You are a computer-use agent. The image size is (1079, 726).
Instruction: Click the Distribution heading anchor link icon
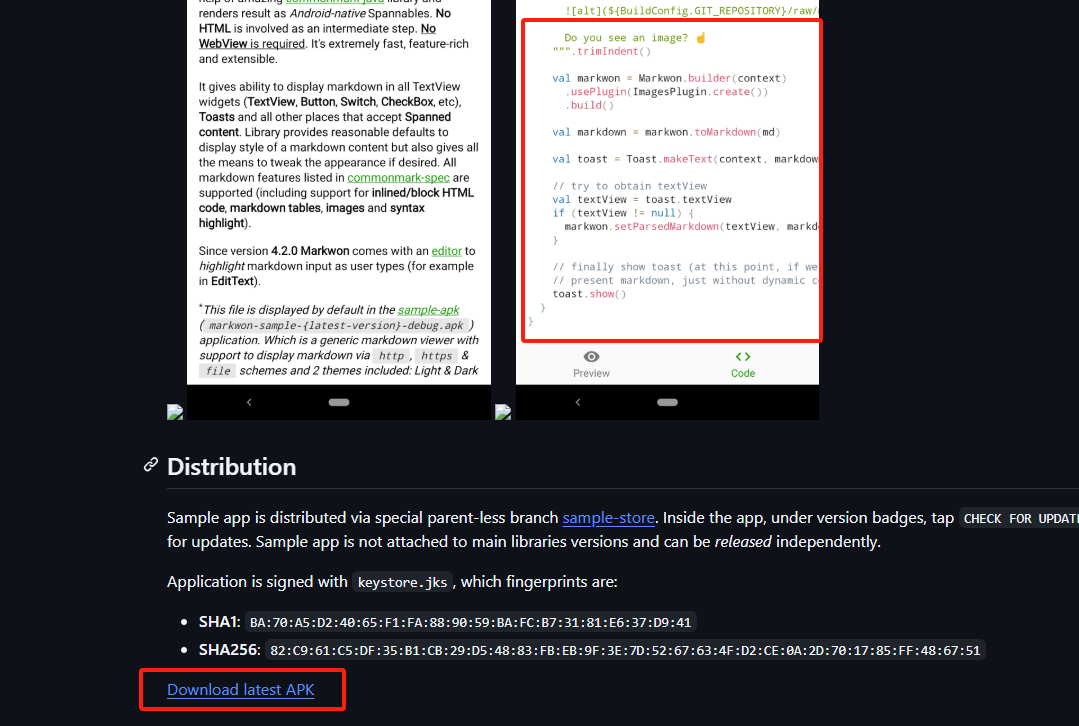pyautogui.click(x=151, y=465)
